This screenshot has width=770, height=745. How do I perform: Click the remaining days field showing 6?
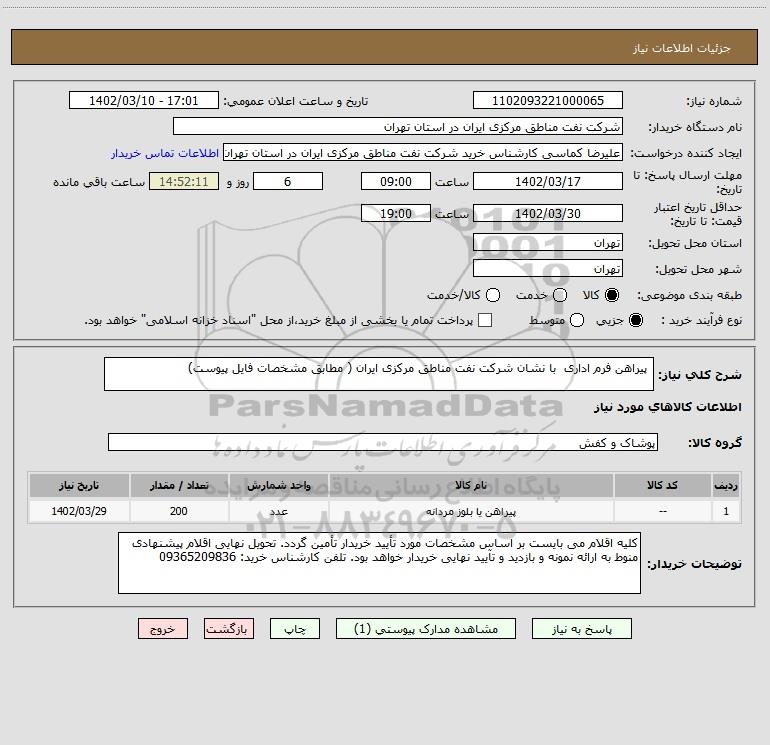[x=288, y=181]
